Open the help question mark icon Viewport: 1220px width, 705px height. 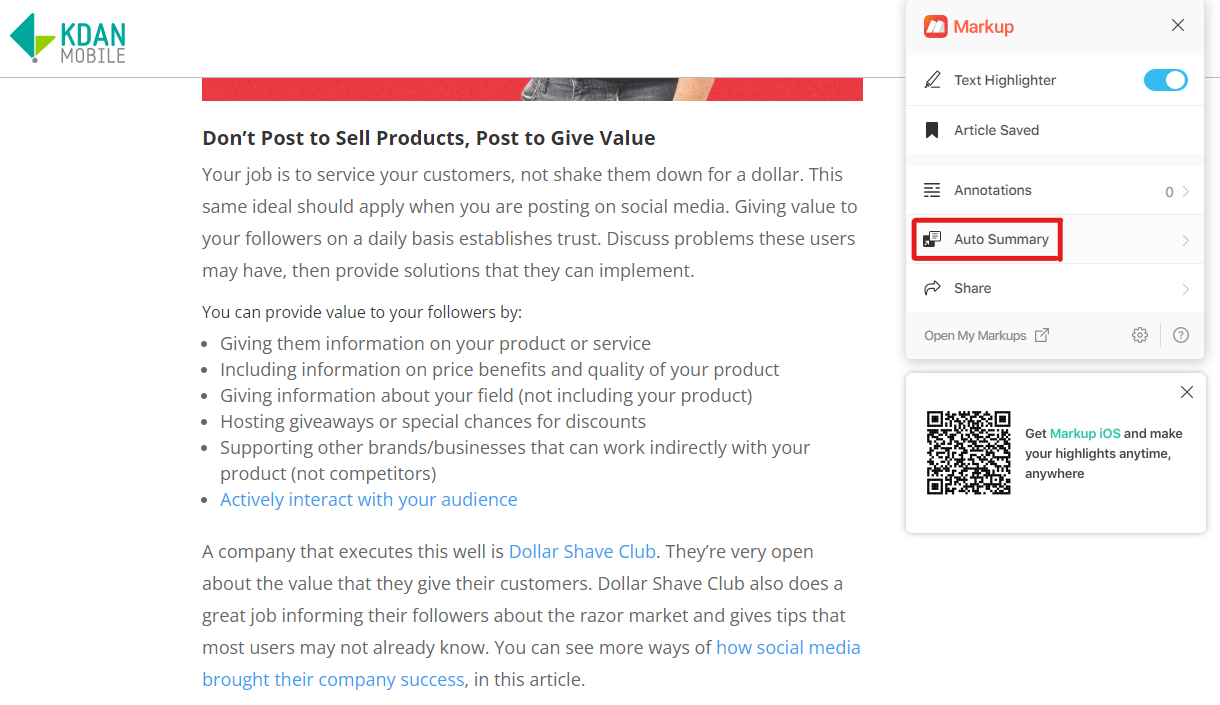pos(1181,335)
